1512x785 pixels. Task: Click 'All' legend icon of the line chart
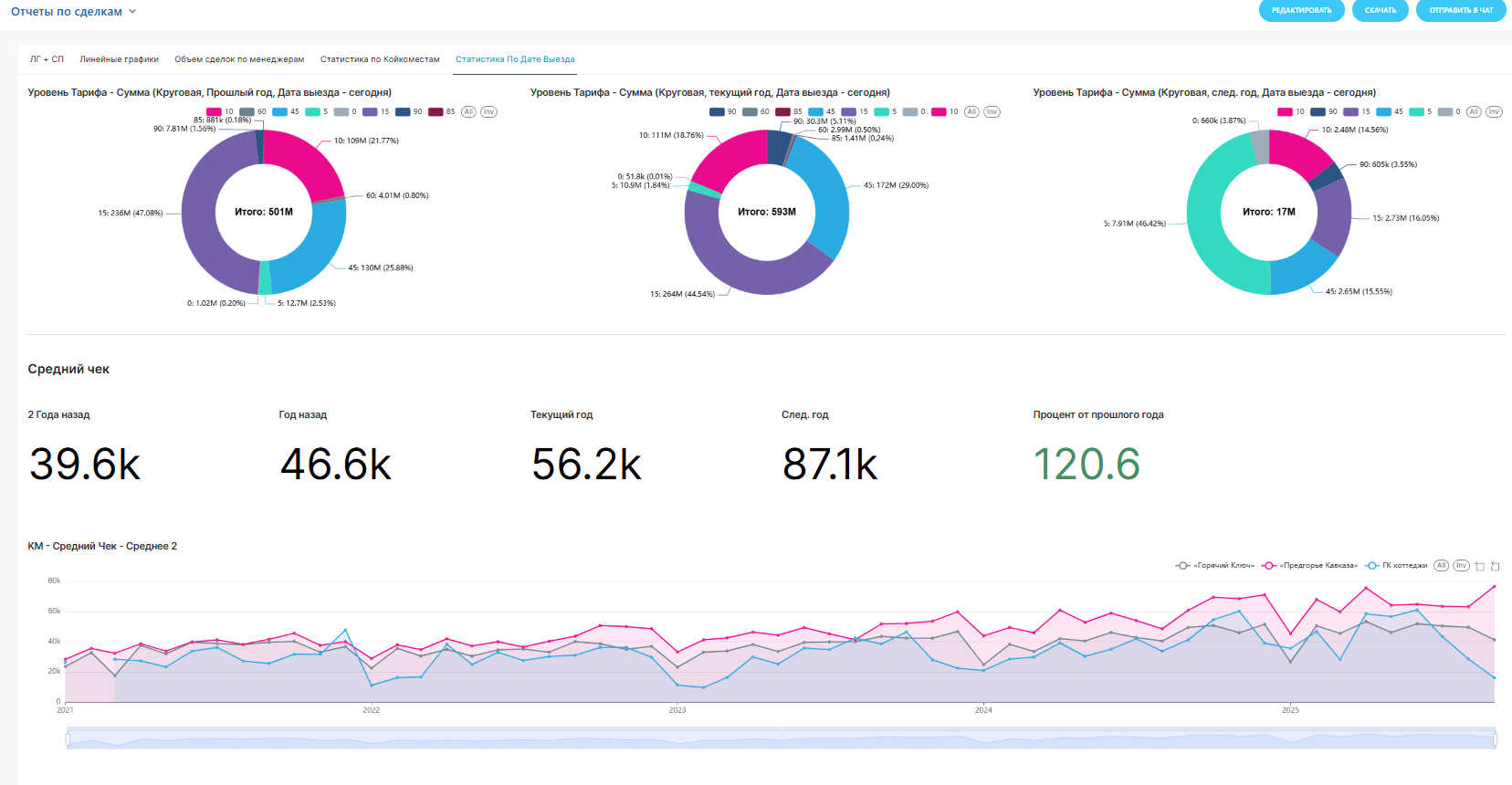click(1441, 566)
